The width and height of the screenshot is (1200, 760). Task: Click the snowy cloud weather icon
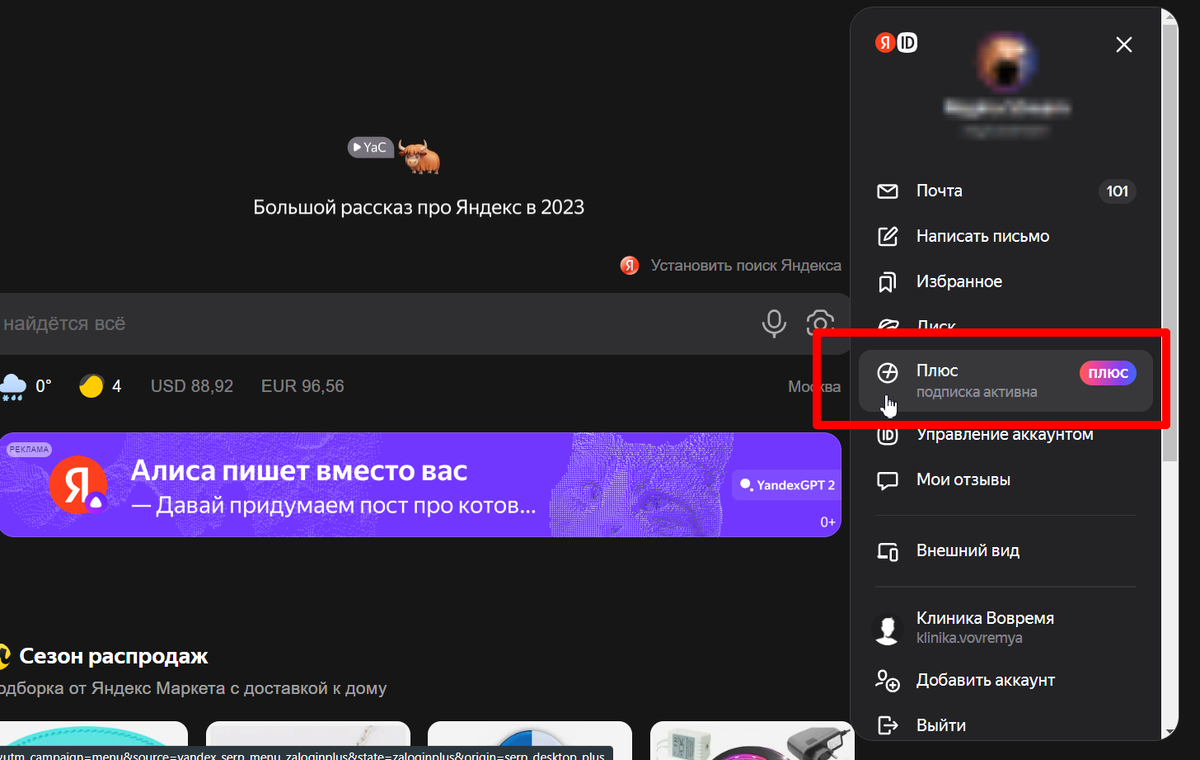click(14, 387)
